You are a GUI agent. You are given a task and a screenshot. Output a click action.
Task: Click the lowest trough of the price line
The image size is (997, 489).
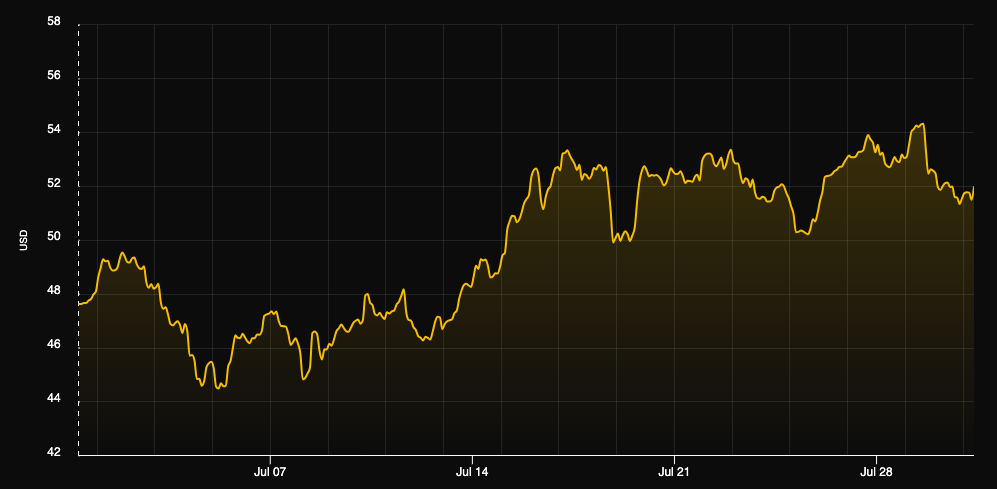click(219, 387)
